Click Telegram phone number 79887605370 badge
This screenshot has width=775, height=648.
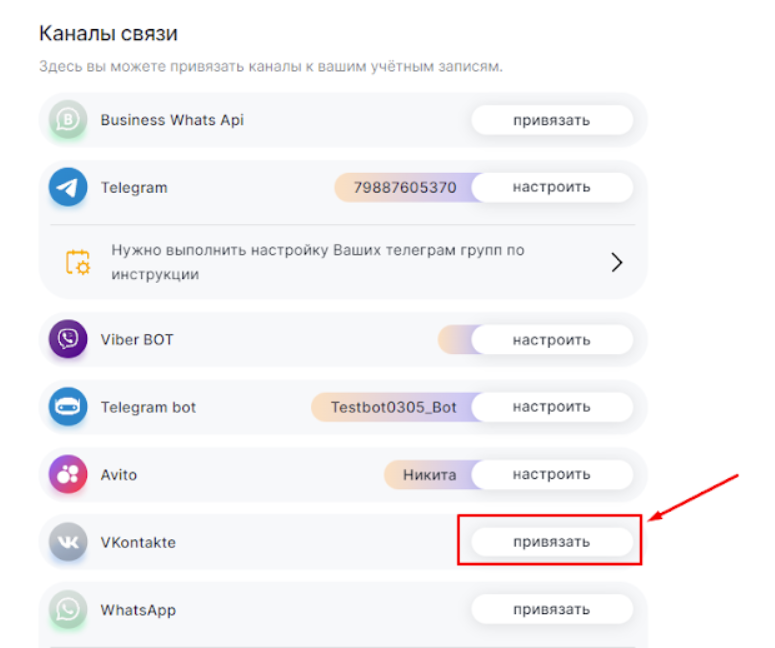click(x=404, y=187)
